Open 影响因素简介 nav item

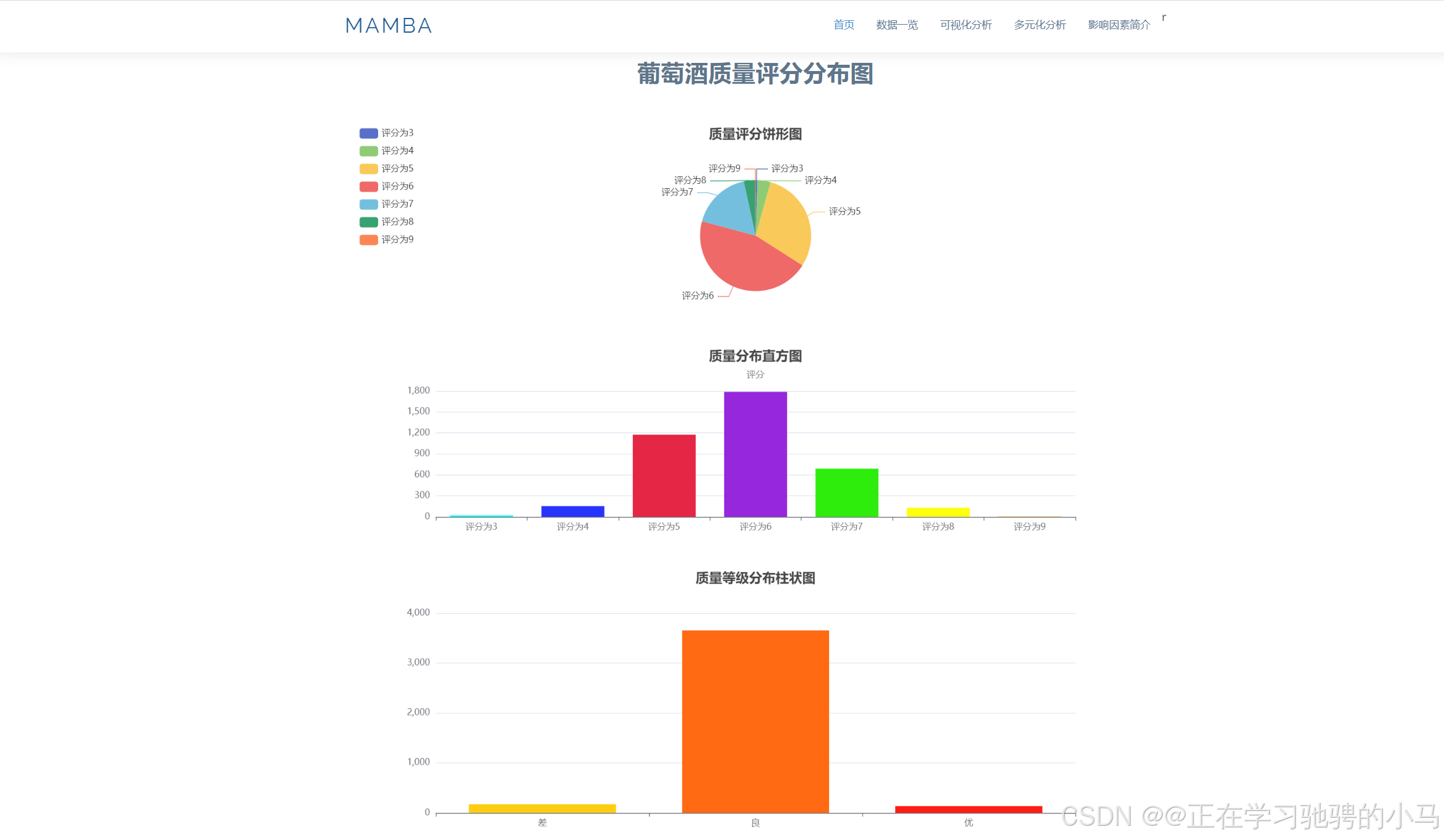click(x=1118, y=25)
